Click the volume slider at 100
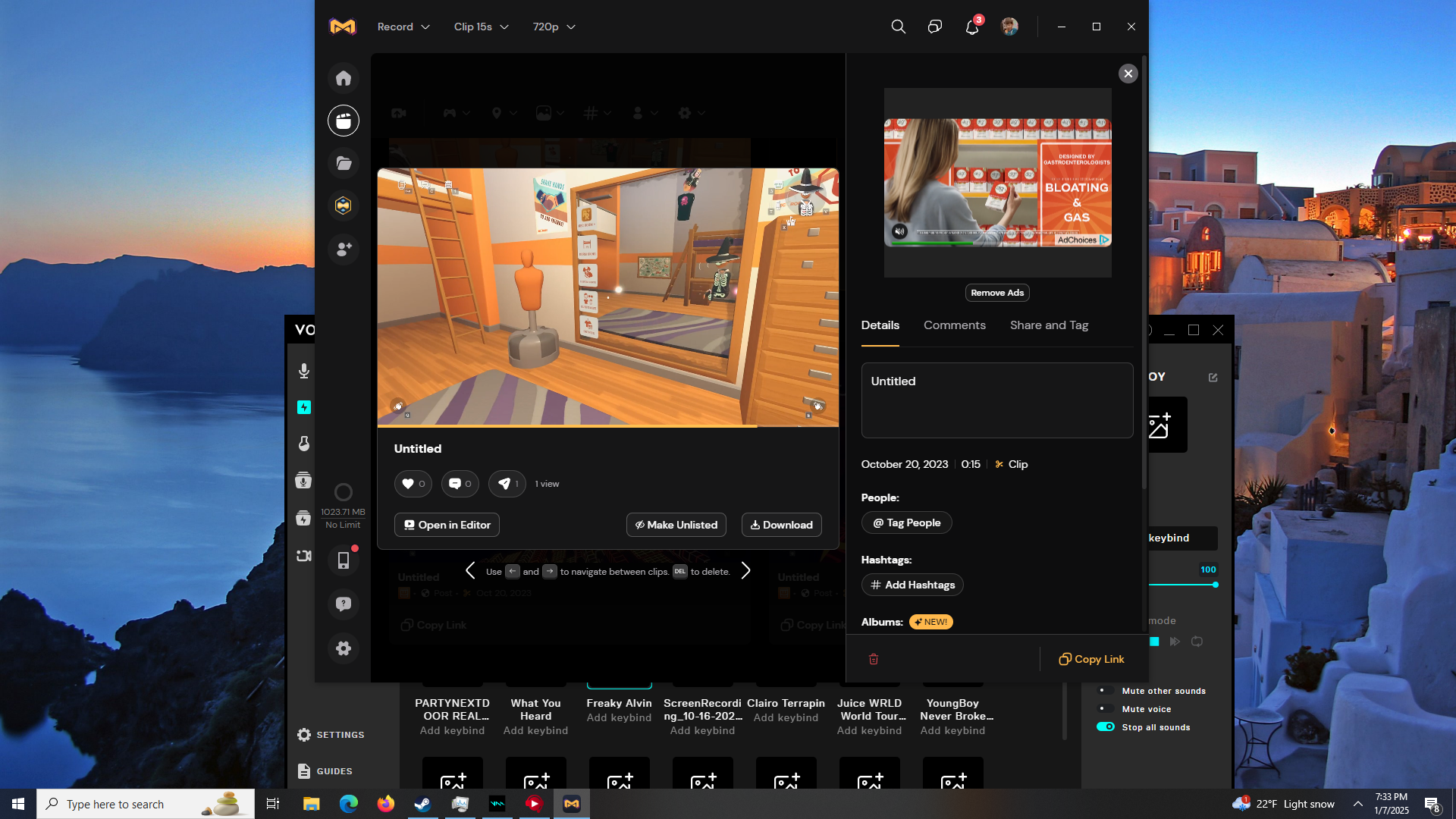The height and width of the screenshot is (819, 1456). coord(1215,585)
